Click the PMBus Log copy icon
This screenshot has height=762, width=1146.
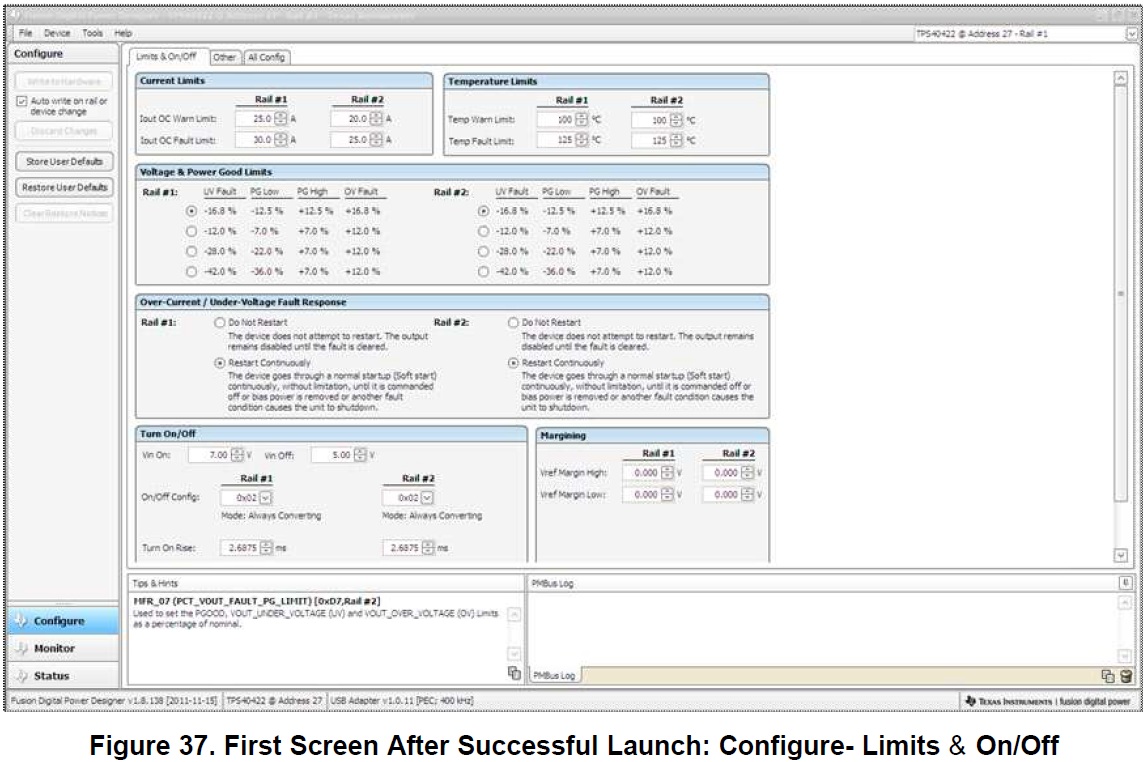[1108, 676]
